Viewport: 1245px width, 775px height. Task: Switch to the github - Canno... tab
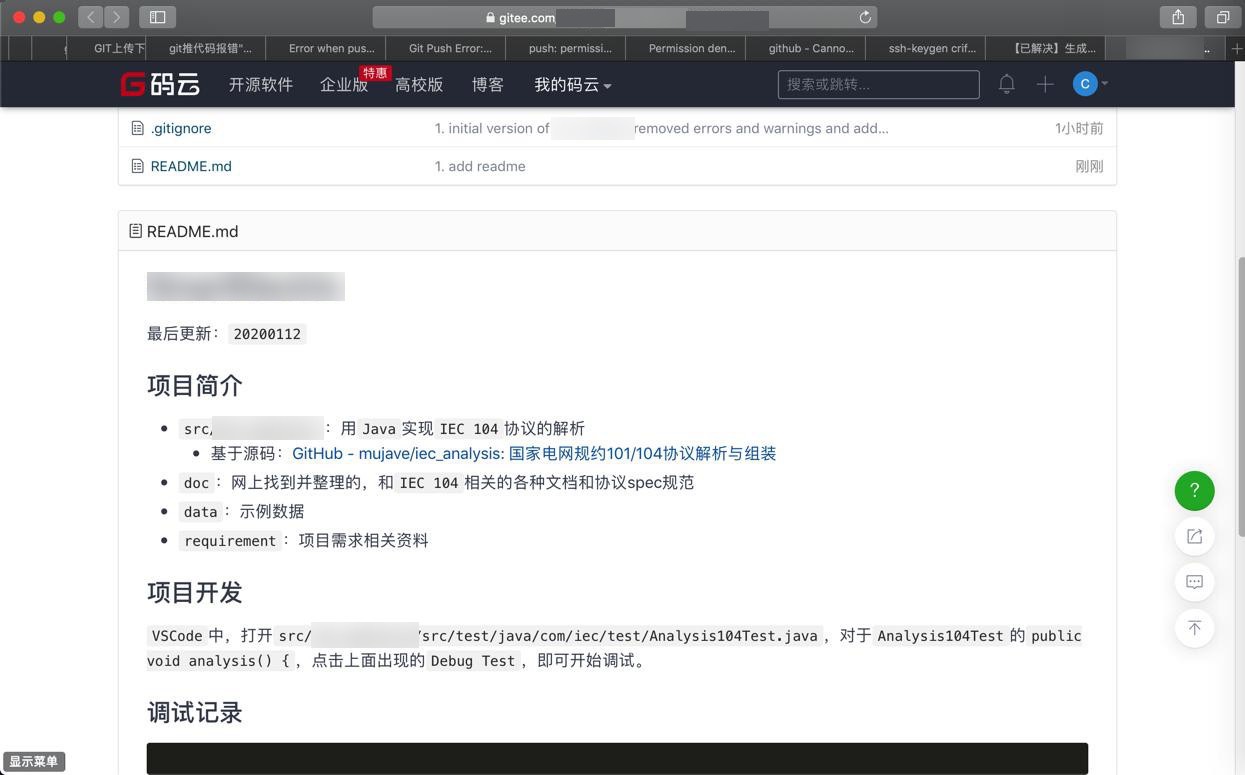pyautogui.click(x=806, y=48)
